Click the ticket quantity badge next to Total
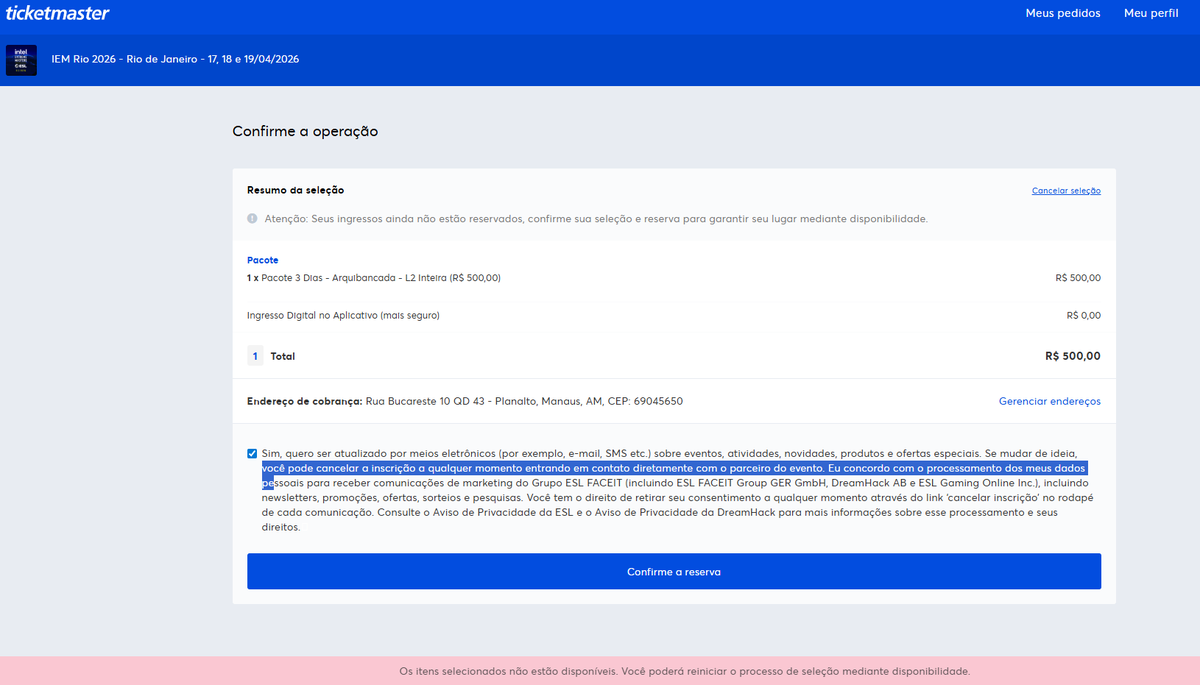The height and width of the screenshot is (685, 1200). tap(255, 356)
